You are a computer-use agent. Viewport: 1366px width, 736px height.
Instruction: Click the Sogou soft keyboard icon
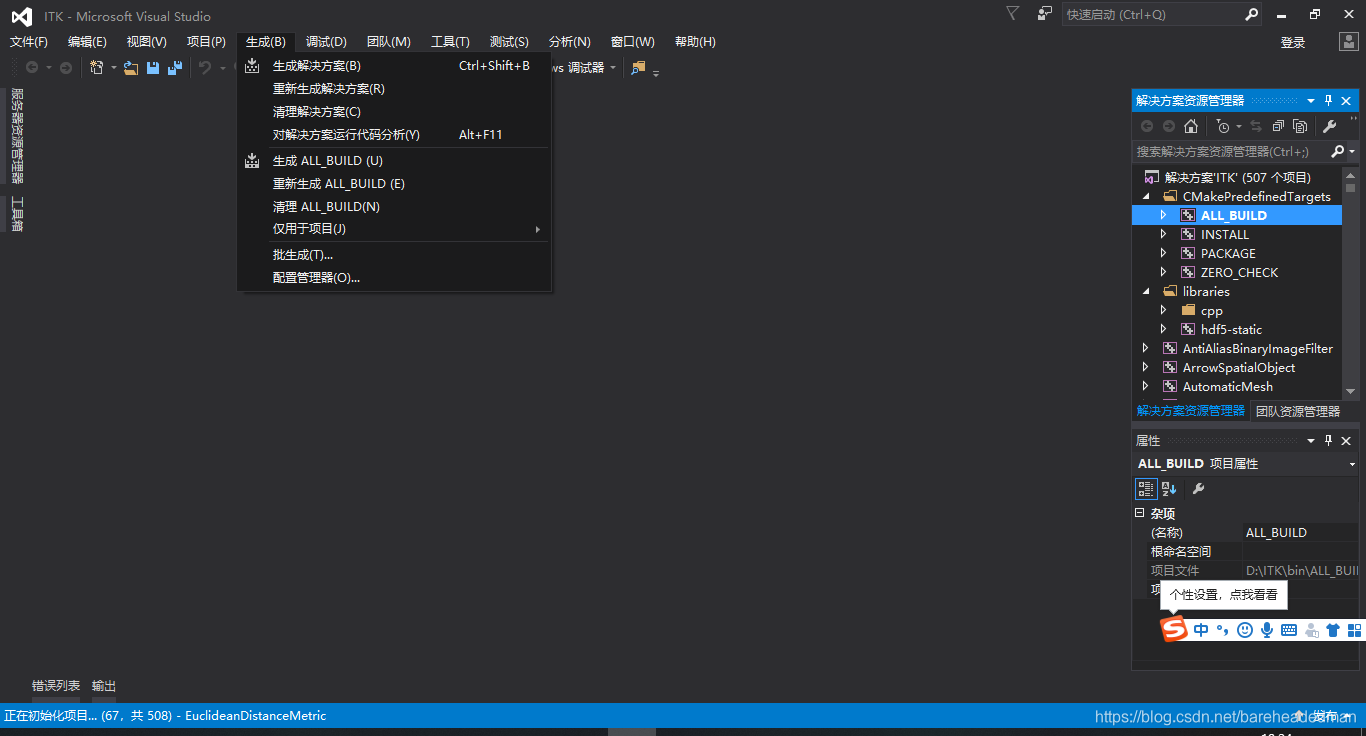(x=1289, y=630)
